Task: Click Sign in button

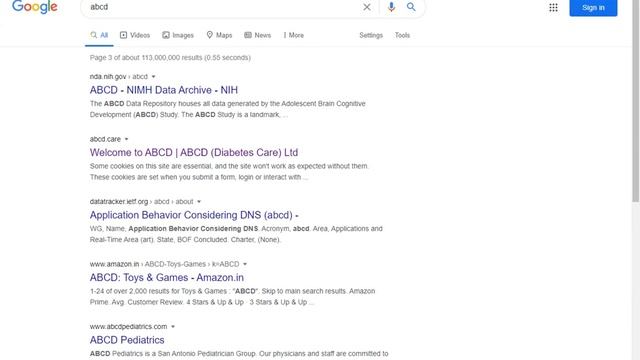Action: [593, 8]
